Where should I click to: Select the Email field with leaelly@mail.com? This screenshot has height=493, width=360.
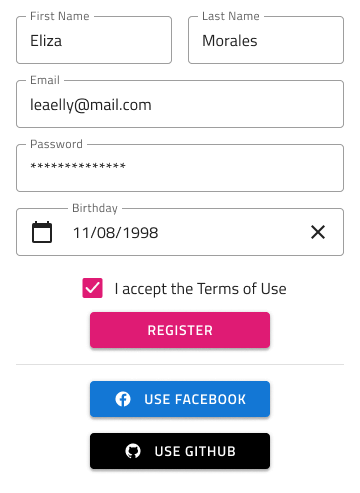[180, 104]
